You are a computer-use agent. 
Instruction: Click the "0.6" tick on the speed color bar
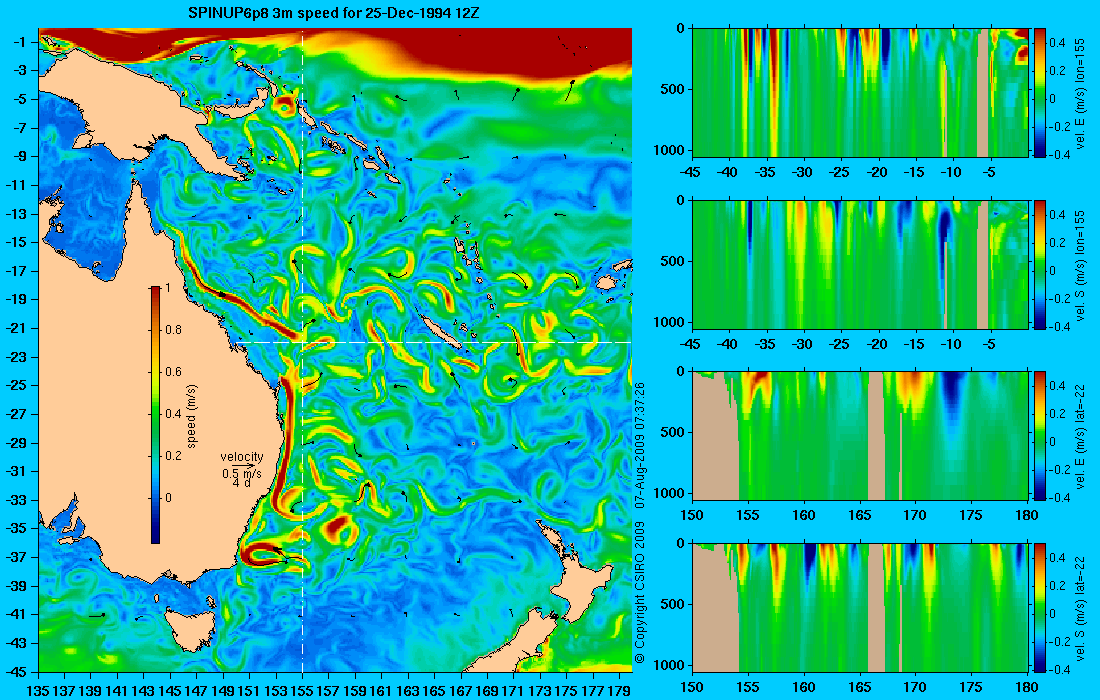pos(173,372)
